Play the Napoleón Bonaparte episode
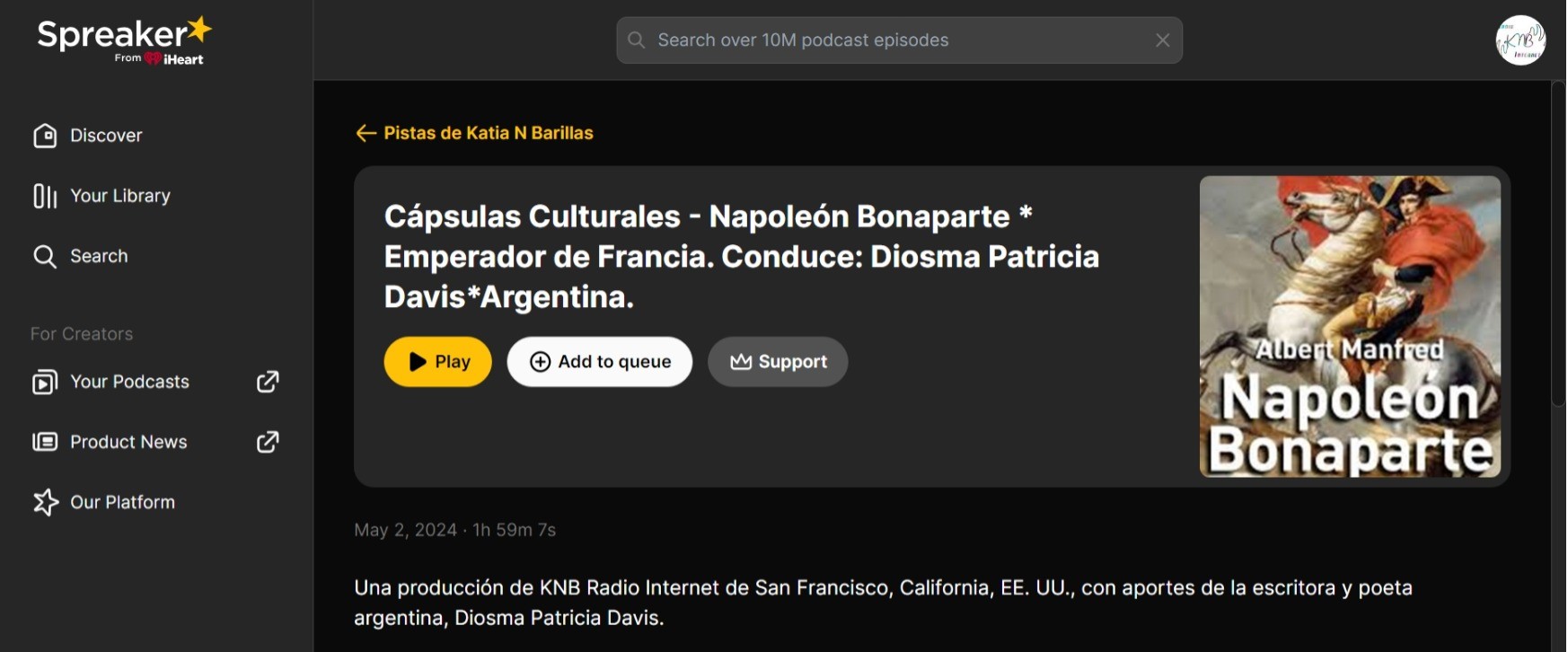The image size is (1568, 652). tap(438, 362)
